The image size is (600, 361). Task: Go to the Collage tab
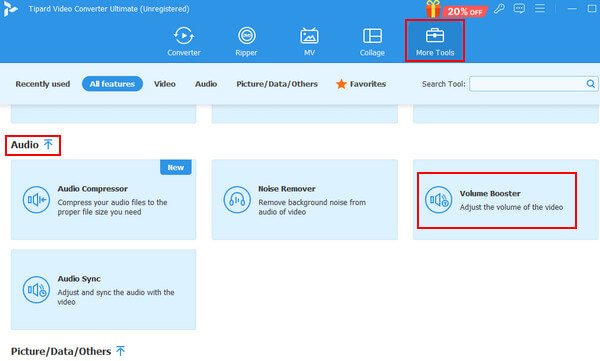point(372,41)
